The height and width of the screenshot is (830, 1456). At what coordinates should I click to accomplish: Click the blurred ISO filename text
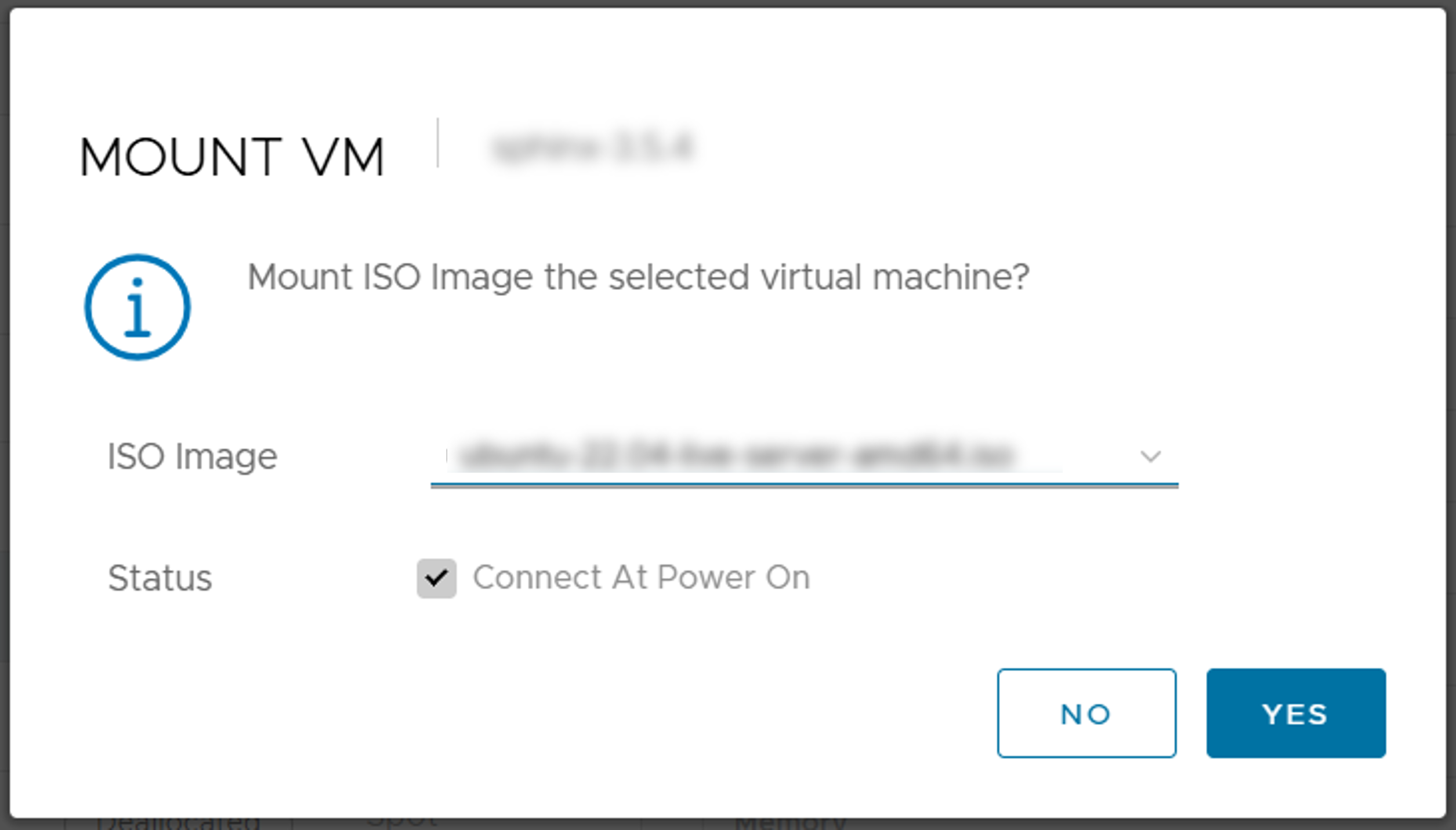(x=737, y=456)
